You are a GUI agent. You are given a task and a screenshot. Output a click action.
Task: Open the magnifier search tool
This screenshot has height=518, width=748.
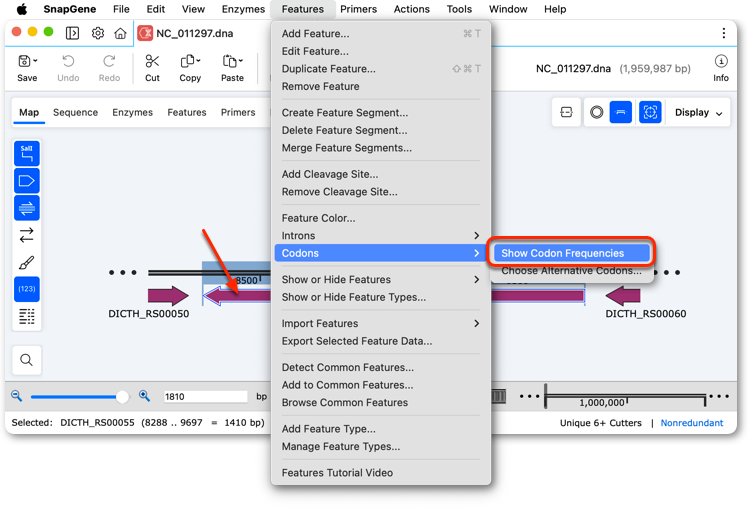click(27, 360)
